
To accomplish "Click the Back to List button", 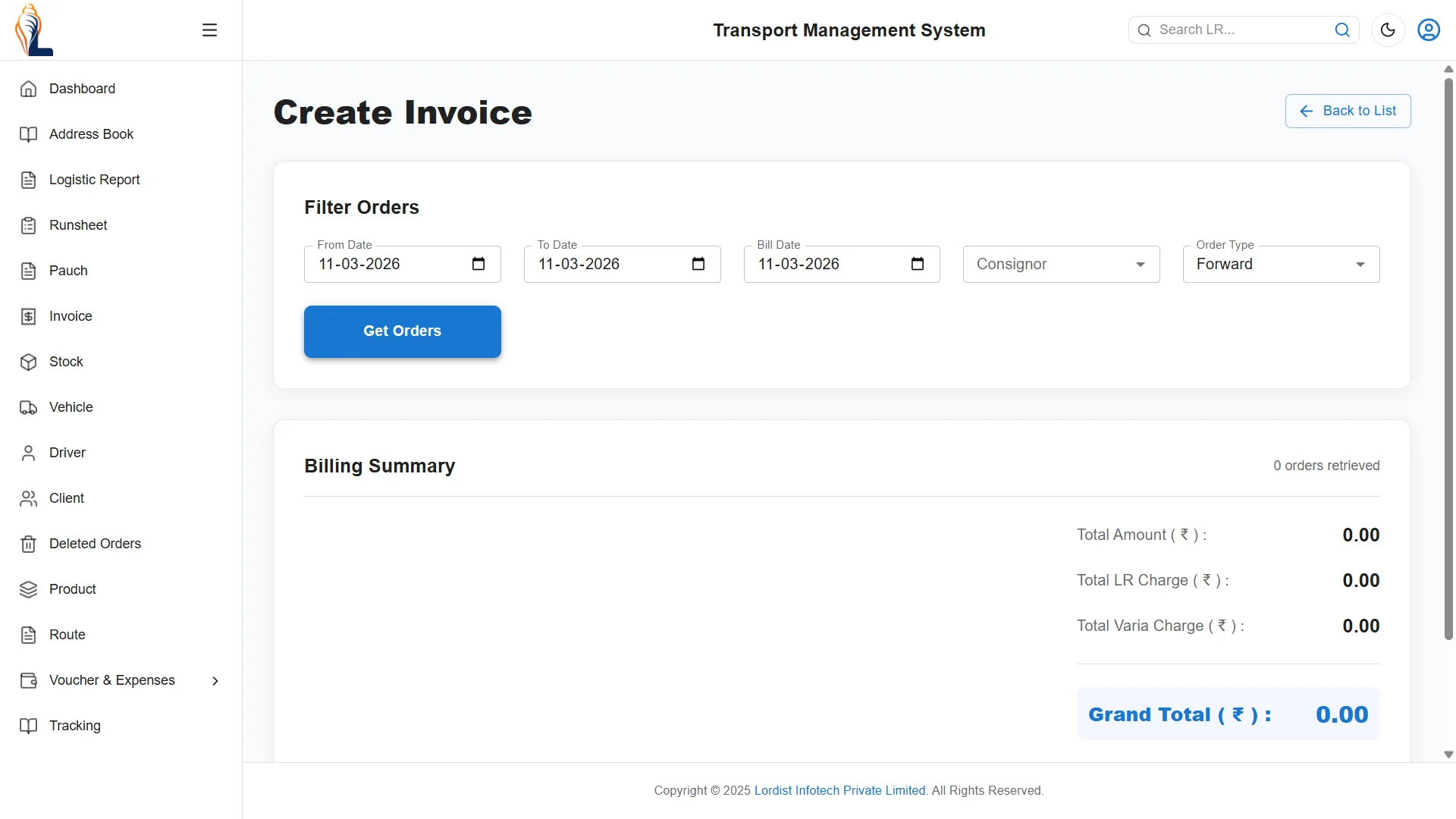I will pyautogui.click(x=1348, y=111).
